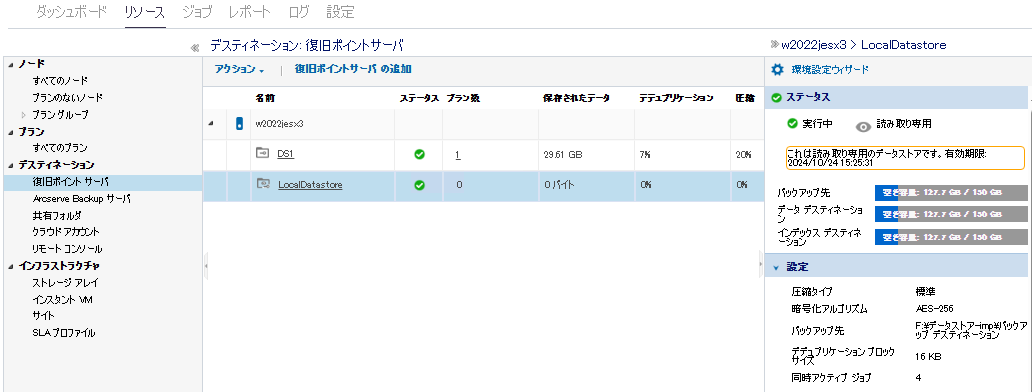
Task: Collapse the 設定 section
Action: point(776,268)
